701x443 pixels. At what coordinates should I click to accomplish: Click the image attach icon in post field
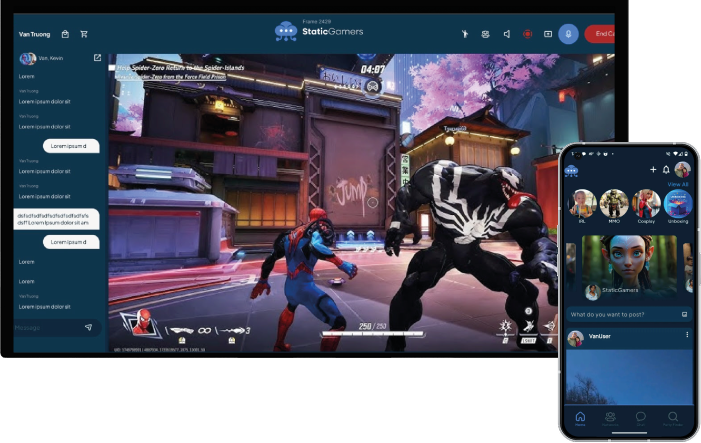(684, 314)
